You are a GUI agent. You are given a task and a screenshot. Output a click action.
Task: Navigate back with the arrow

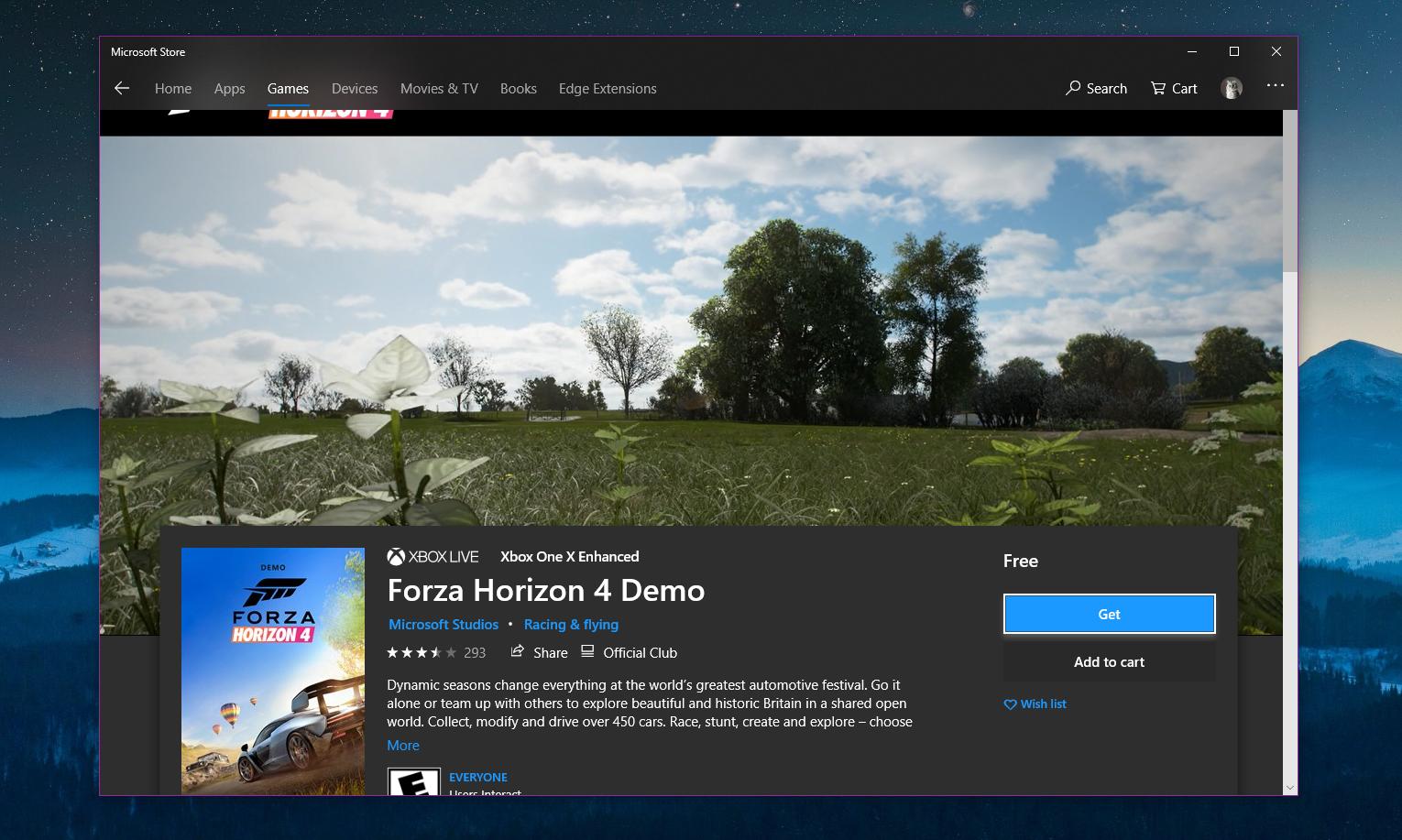(x=122, y=88)
